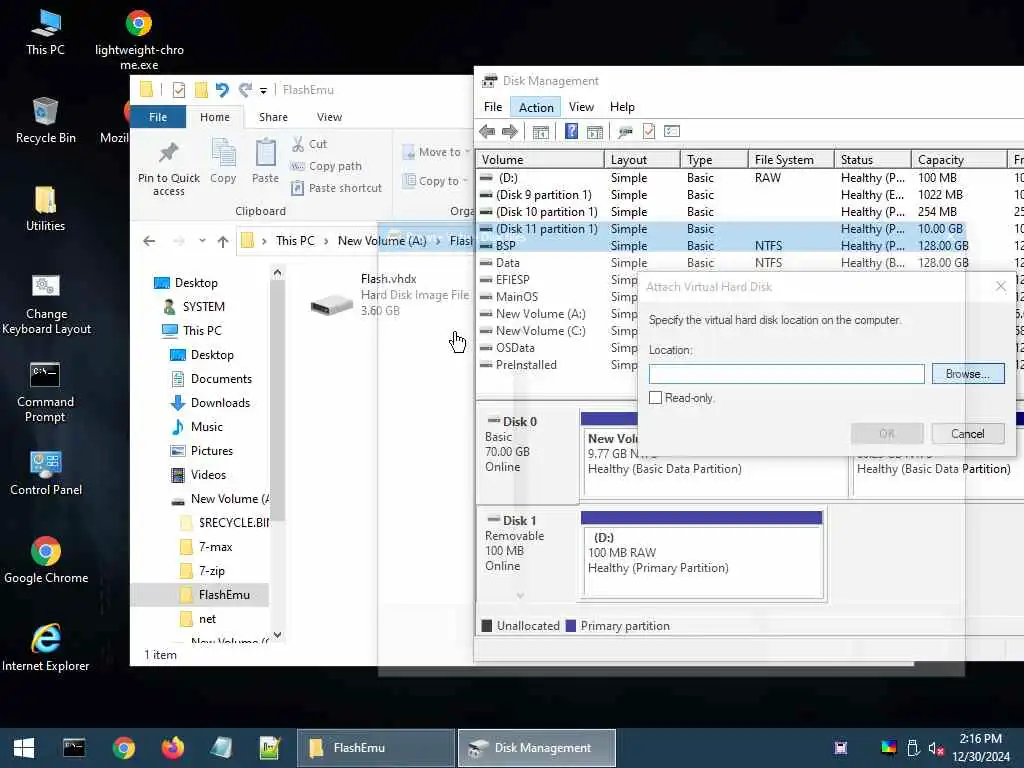Click the checkmark Properties toolbar icon

(648, 131)
